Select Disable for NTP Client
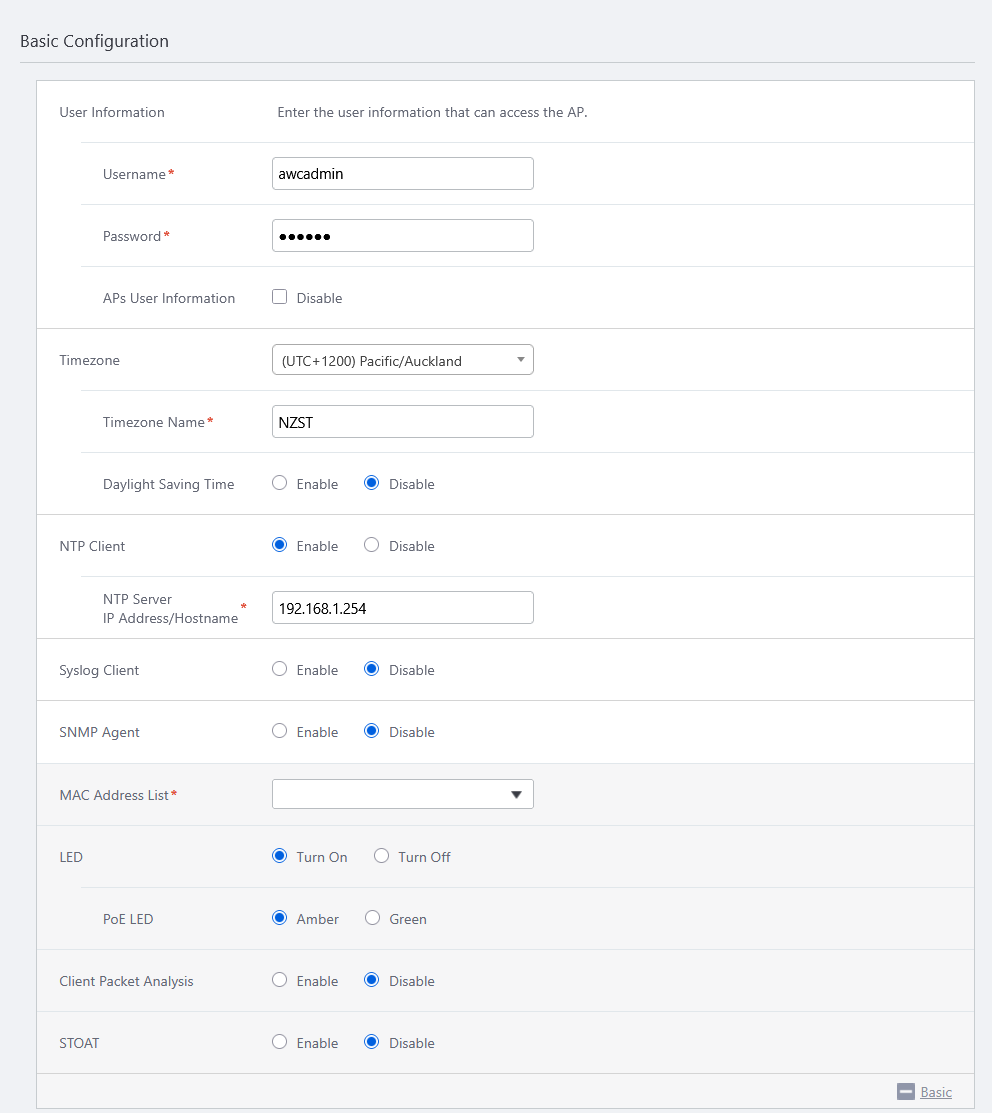The width and height of the screenshot is (992, 1113). point(372,546)
